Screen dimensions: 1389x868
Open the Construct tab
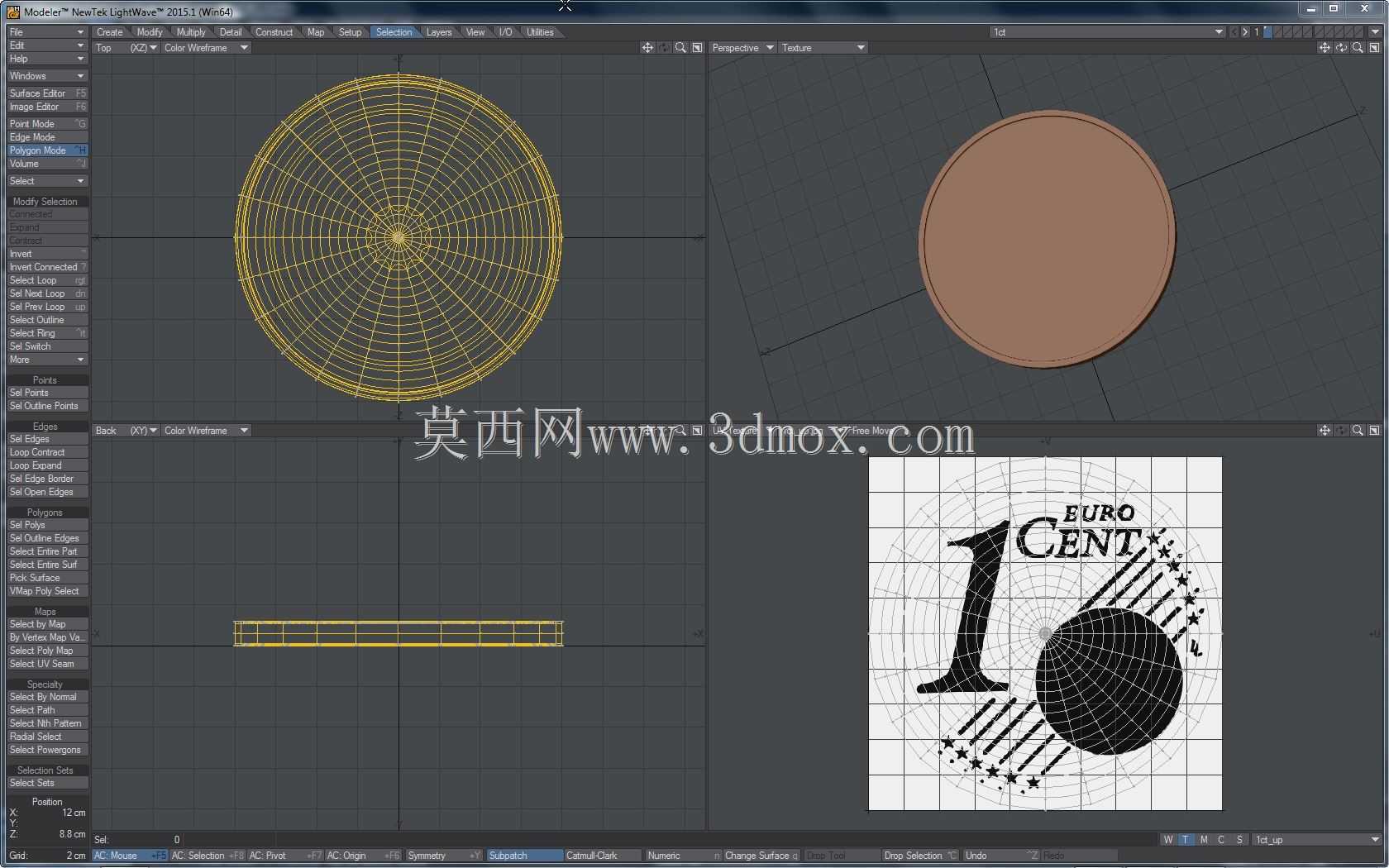[274, 32]
